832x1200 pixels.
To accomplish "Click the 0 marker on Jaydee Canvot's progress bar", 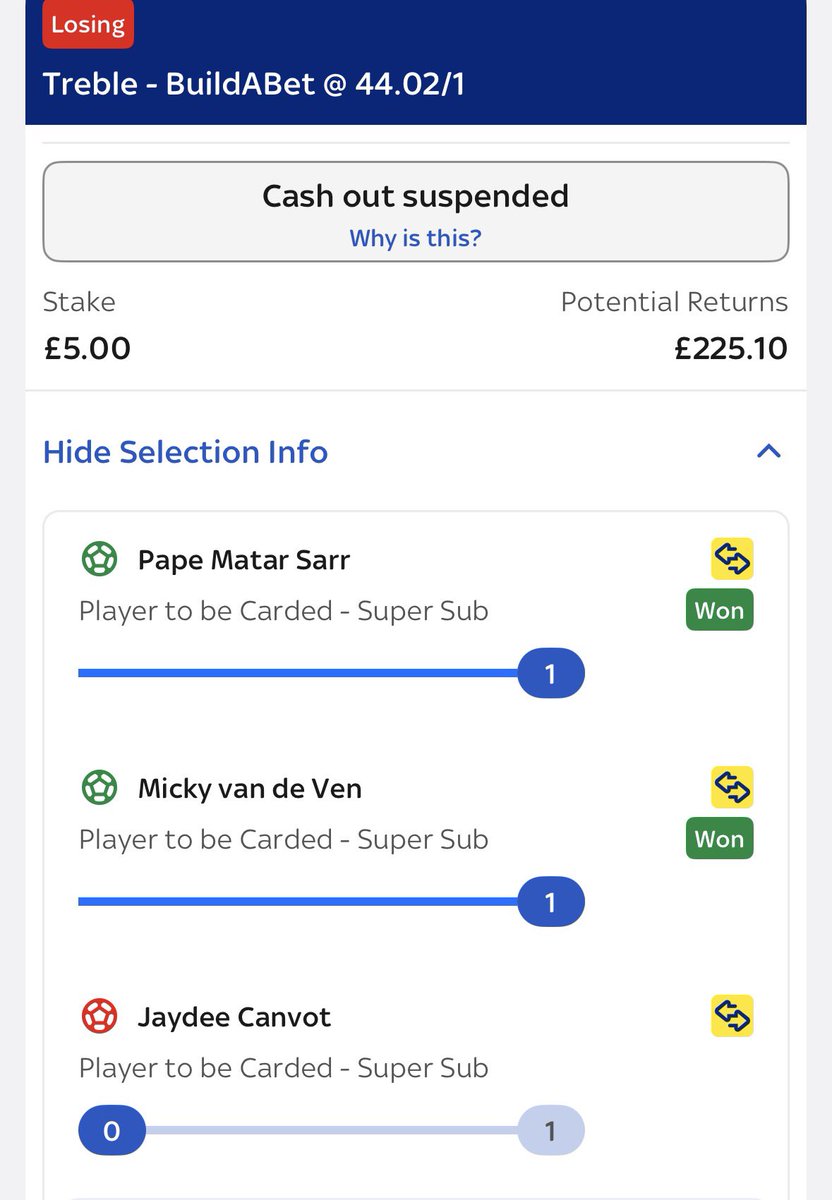I will click(112, 1131).
